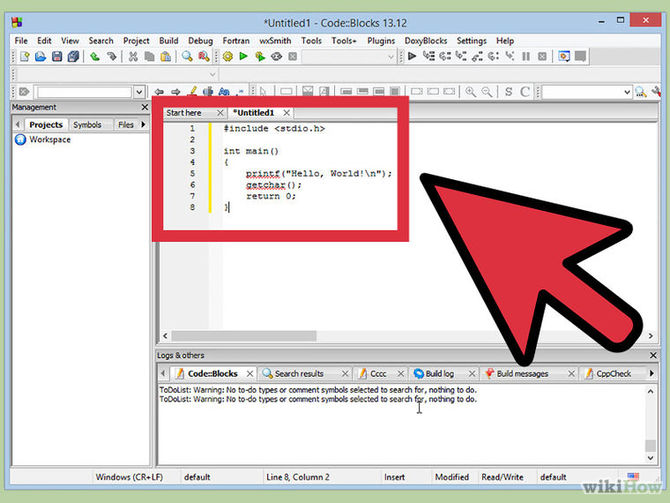Switch to the Files tab in Management
This screenshot has height=503, width=670.
(126, 124)
